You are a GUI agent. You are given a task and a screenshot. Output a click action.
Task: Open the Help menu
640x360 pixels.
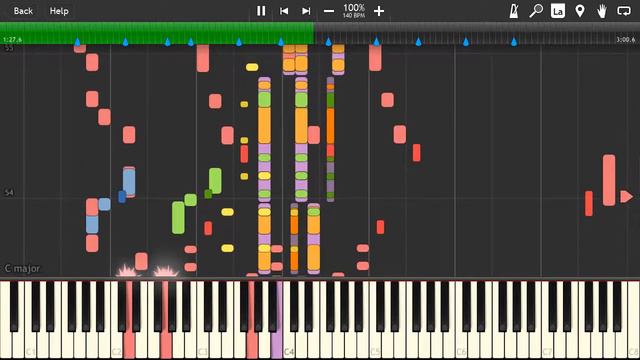(59, 11)
